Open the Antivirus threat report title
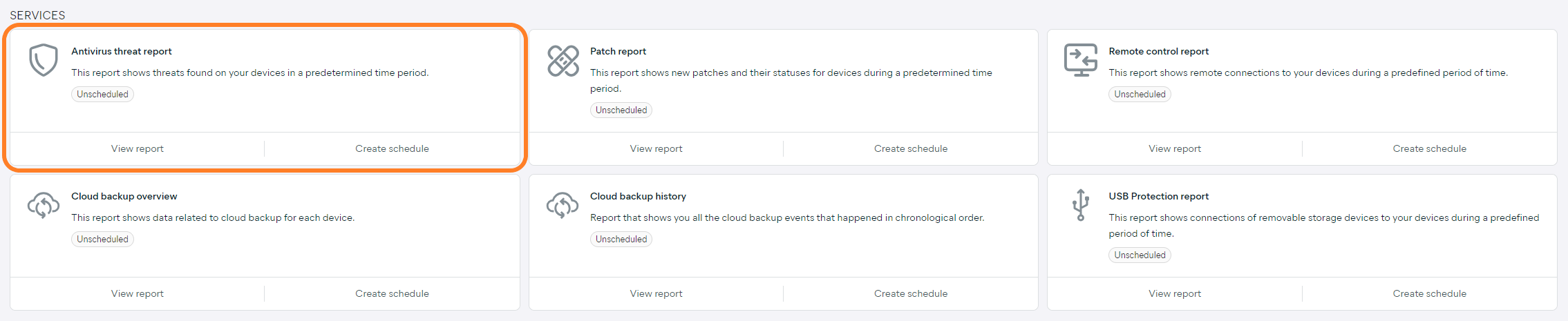1568x321 pixels. tap(122, 51)
